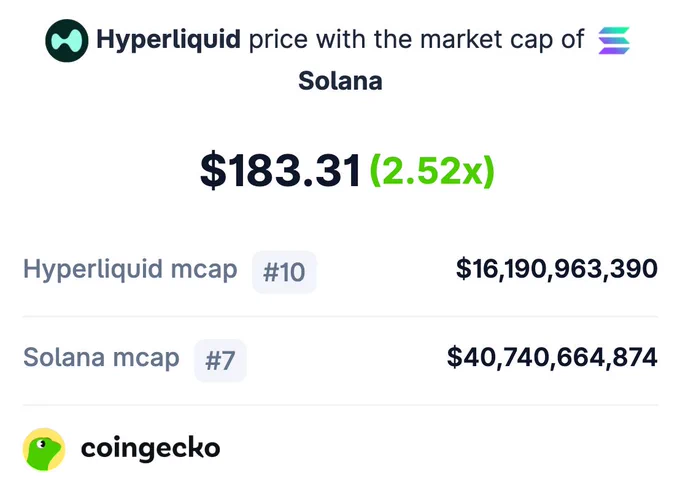The width and height of the screenshot is (680, 489).
Task: Open the Solana coin name link
Action: click(340, 81)
